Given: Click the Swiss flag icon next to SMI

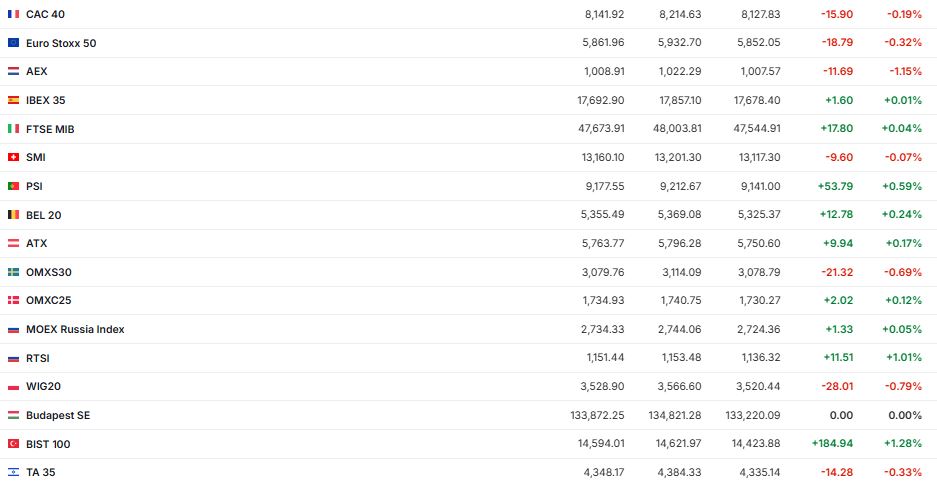Looking at the screenshot, I should tap(13, 157).
